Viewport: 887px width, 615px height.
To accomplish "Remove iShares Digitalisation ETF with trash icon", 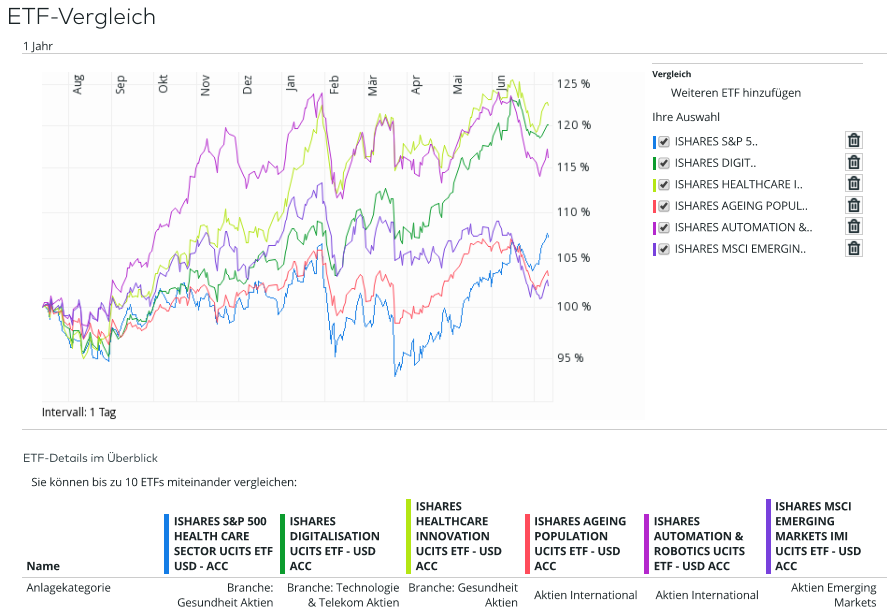I will (x=853, y=162).
